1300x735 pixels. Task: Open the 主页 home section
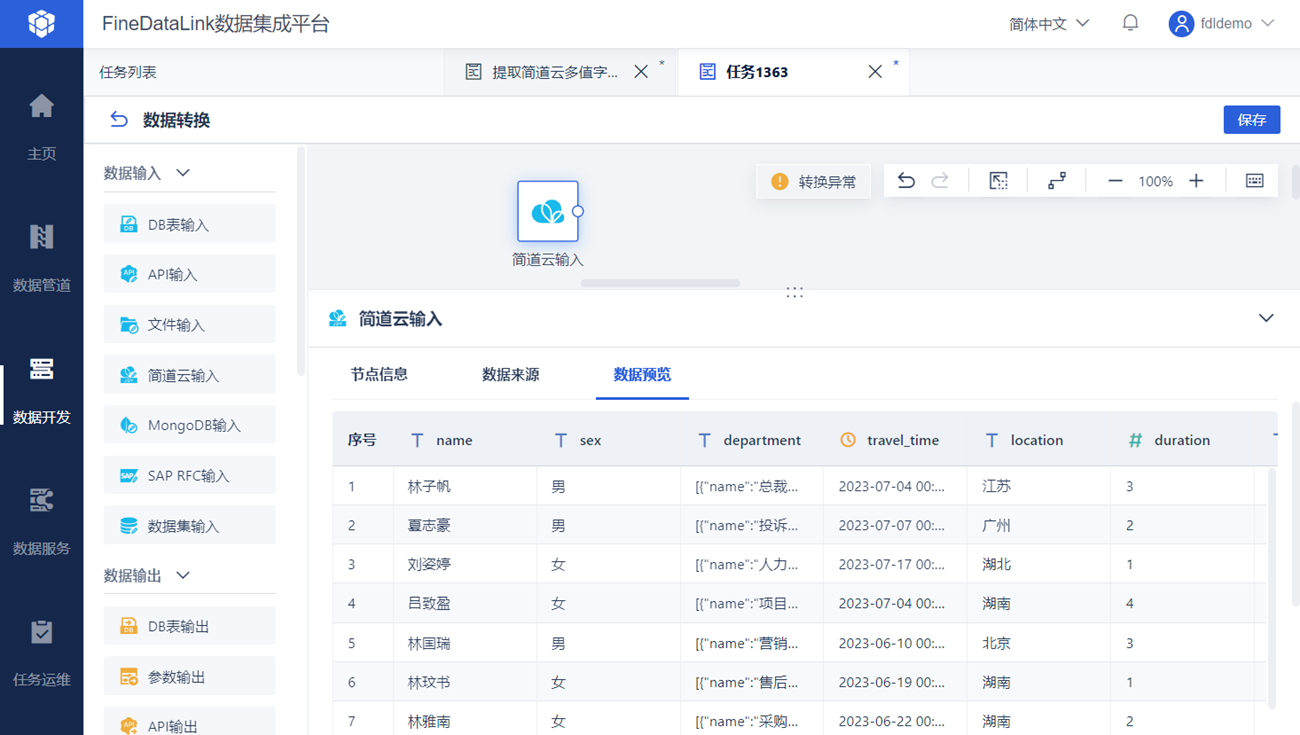coord(41,126)
